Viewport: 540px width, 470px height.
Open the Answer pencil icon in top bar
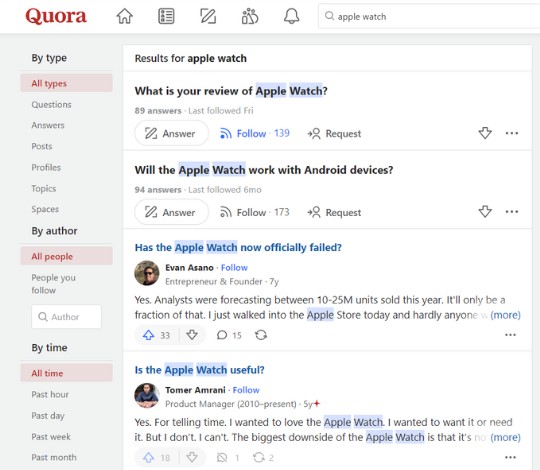click(x=208, y=16)
